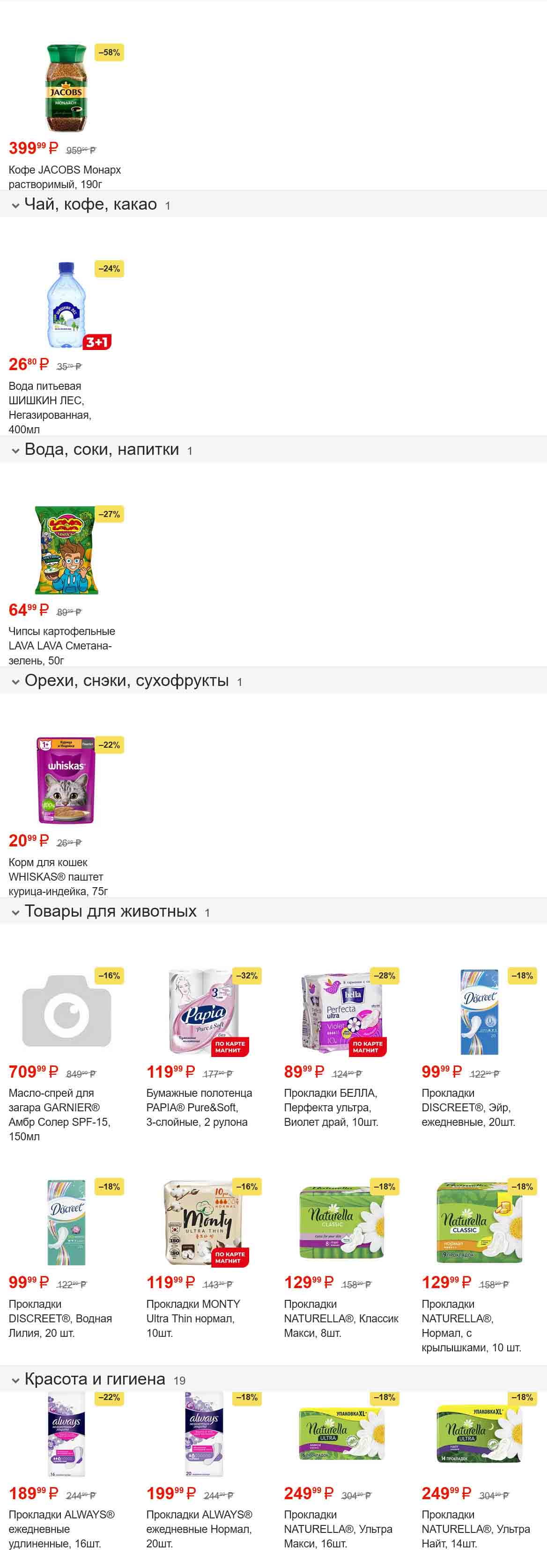
Task: Click the 3+1 promo badge on water
Action: click(97, 342)
